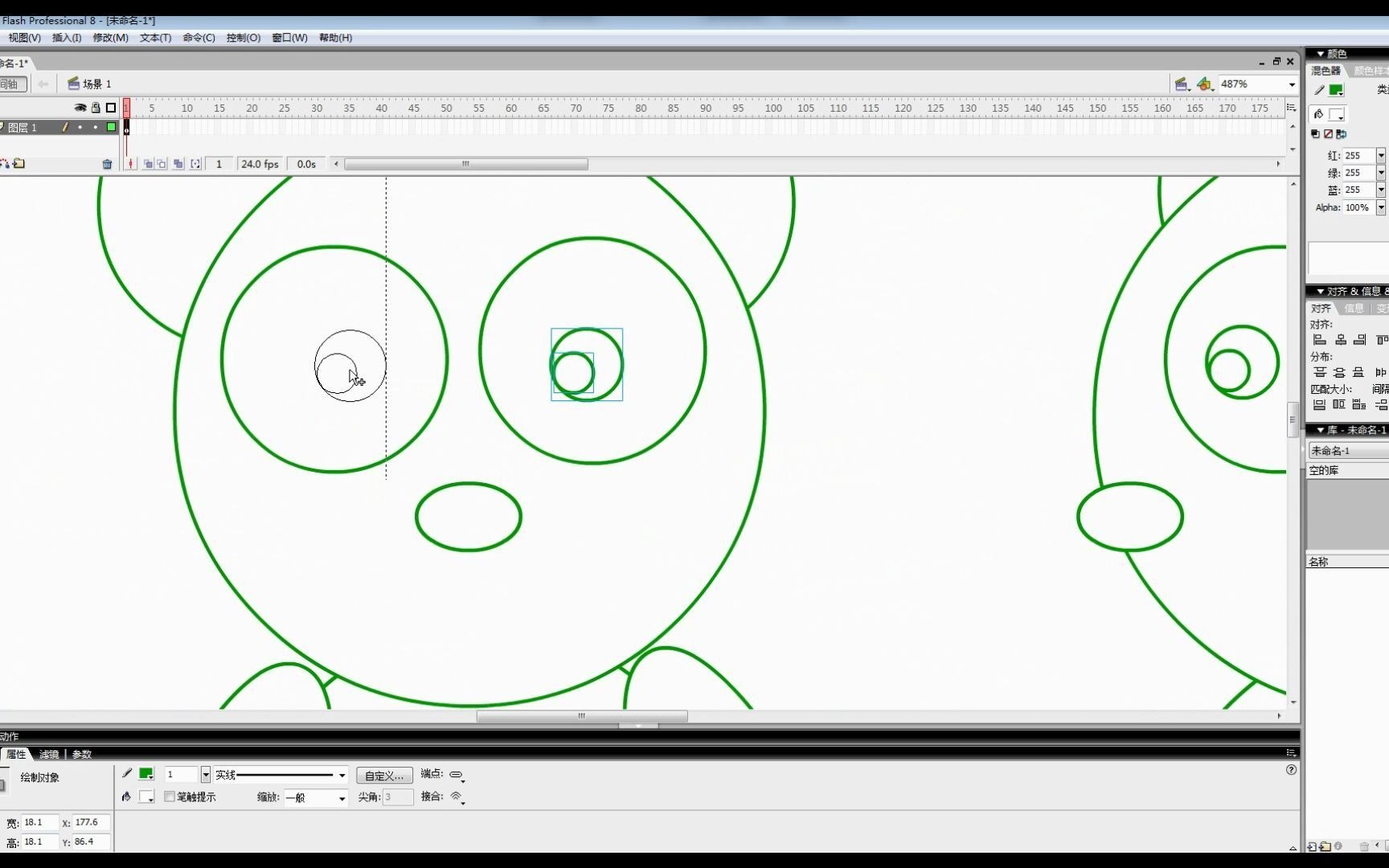Open the blue 蓝 value dropdown arrow
This screenshot has width=1389, height=868.
[1381, 190]
